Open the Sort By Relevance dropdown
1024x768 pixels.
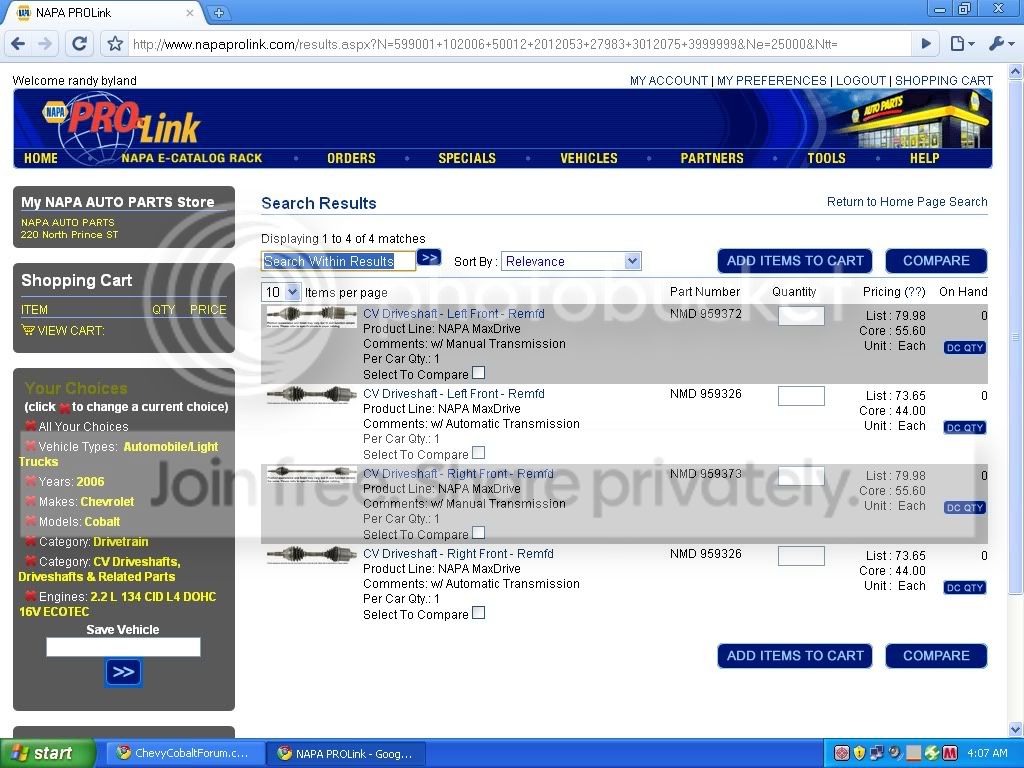(x=571, y=261)
